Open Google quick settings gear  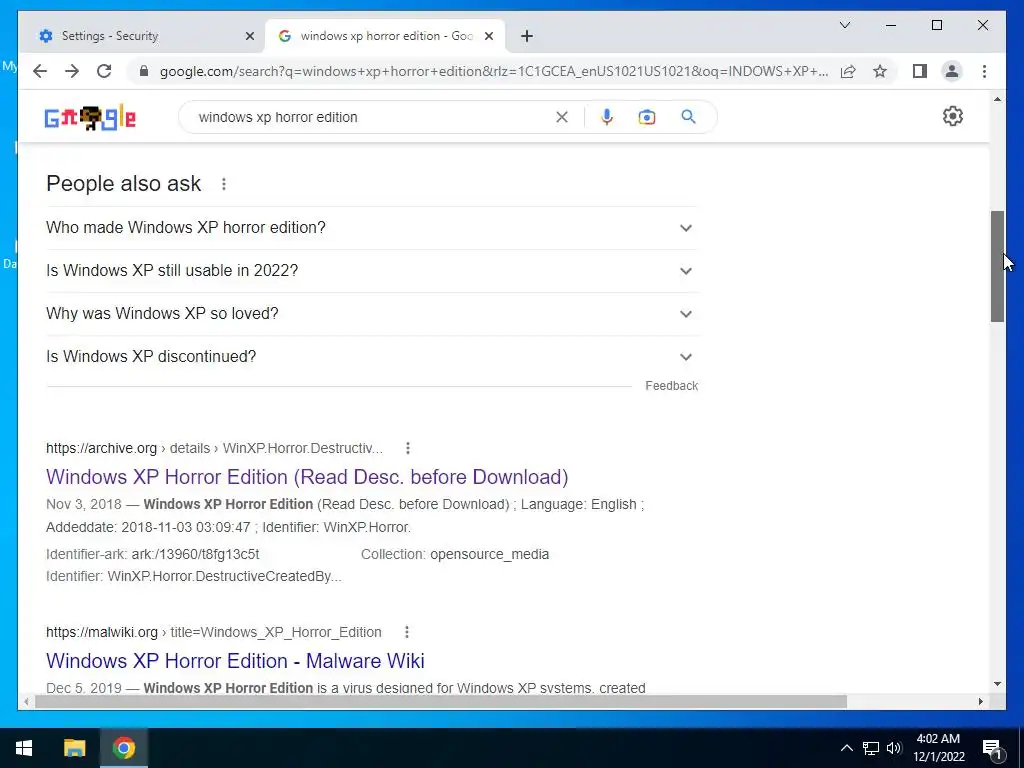click(953, 116)
